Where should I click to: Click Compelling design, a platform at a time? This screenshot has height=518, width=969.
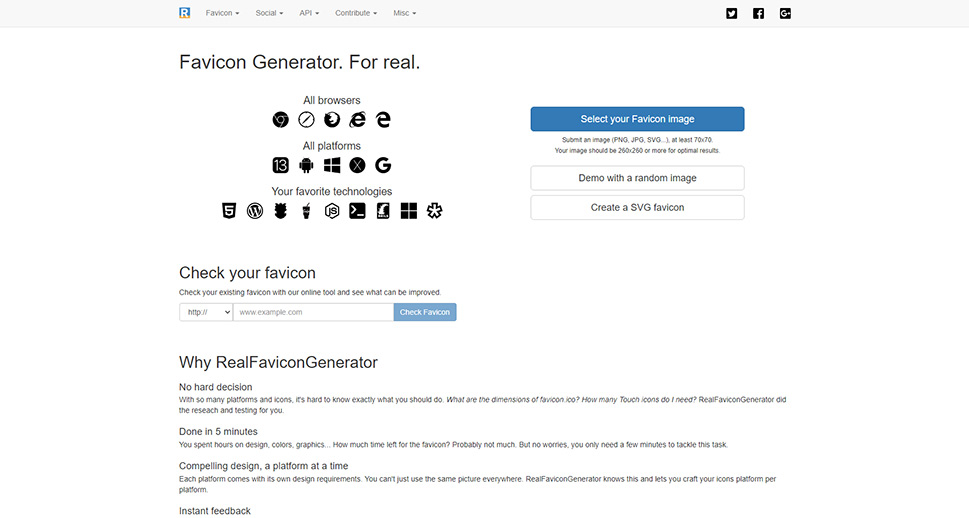point(264,466)
